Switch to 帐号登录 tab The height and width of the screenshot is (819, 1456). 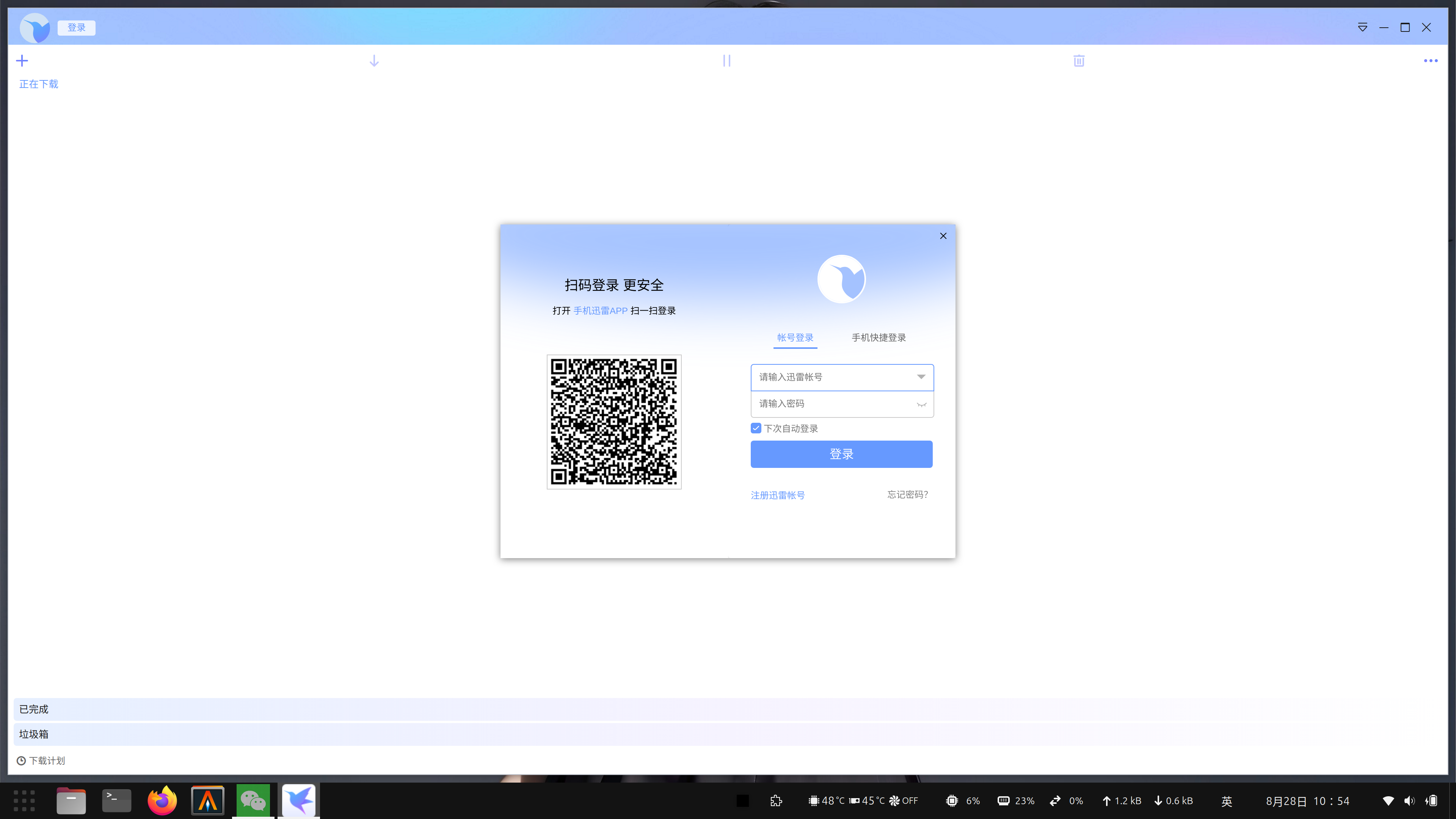tap(795, 337)
